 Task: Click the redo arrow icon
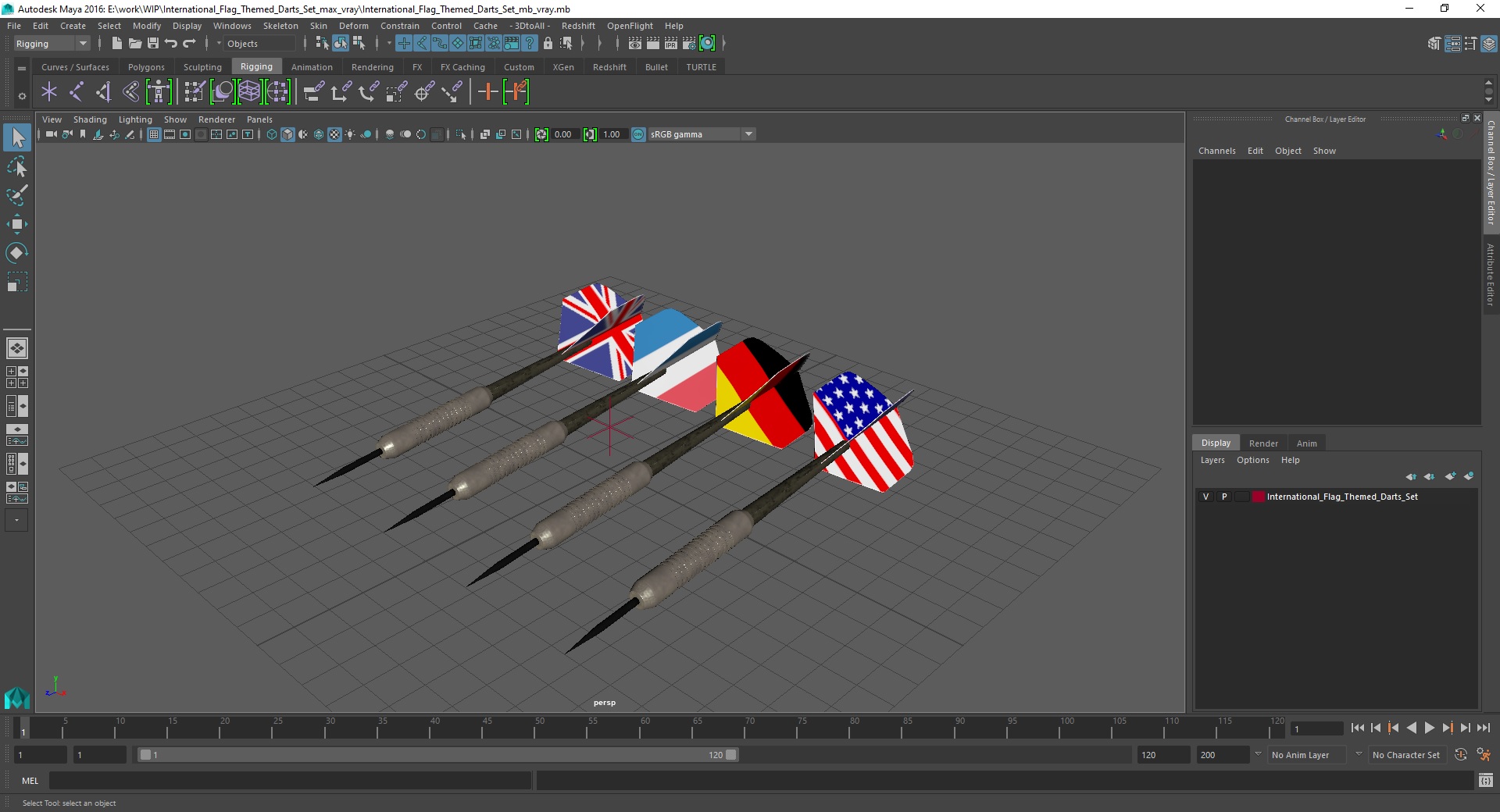(189, 44)
